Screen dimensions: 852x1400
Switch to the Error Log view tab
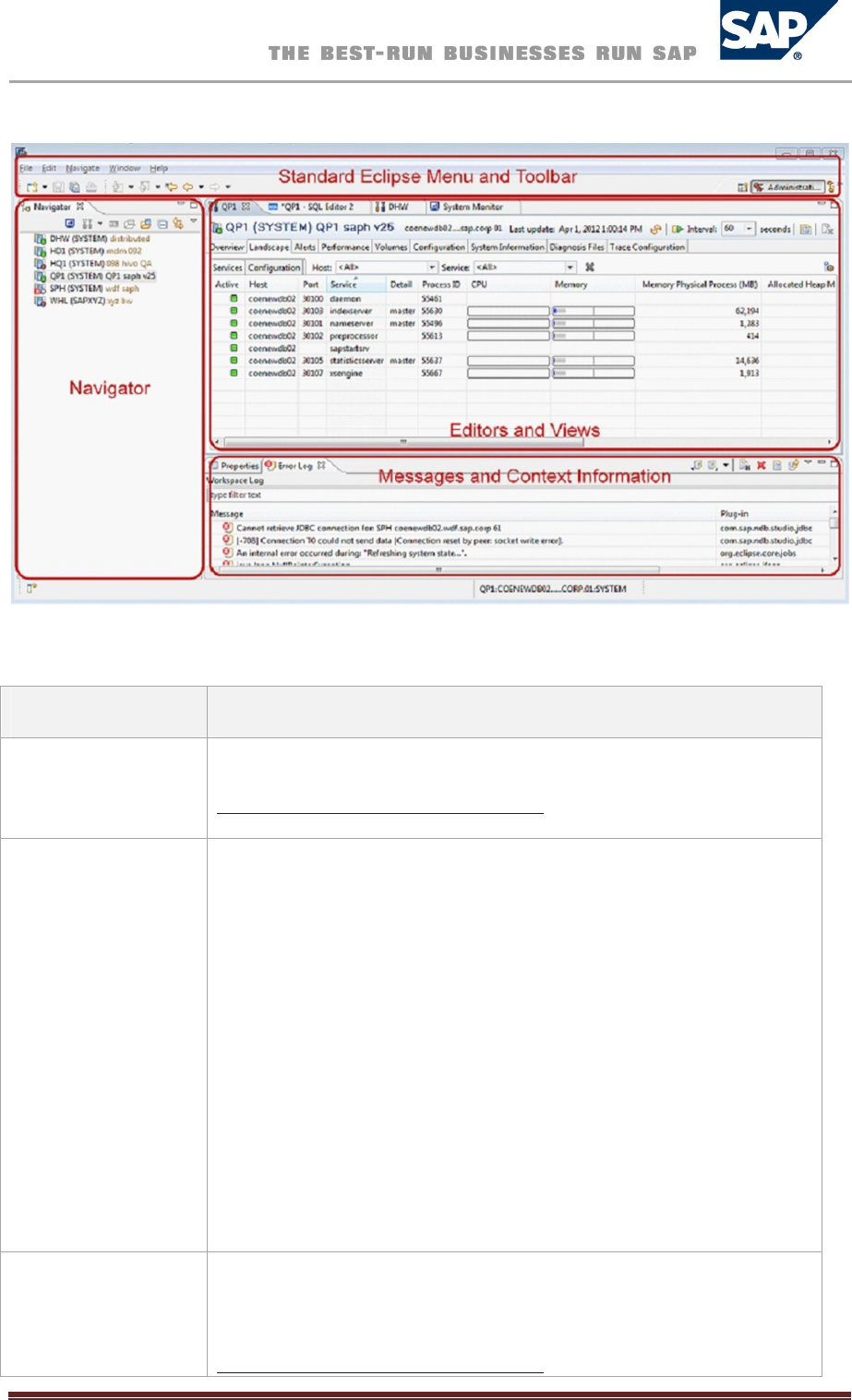click(x=296, y=466)
